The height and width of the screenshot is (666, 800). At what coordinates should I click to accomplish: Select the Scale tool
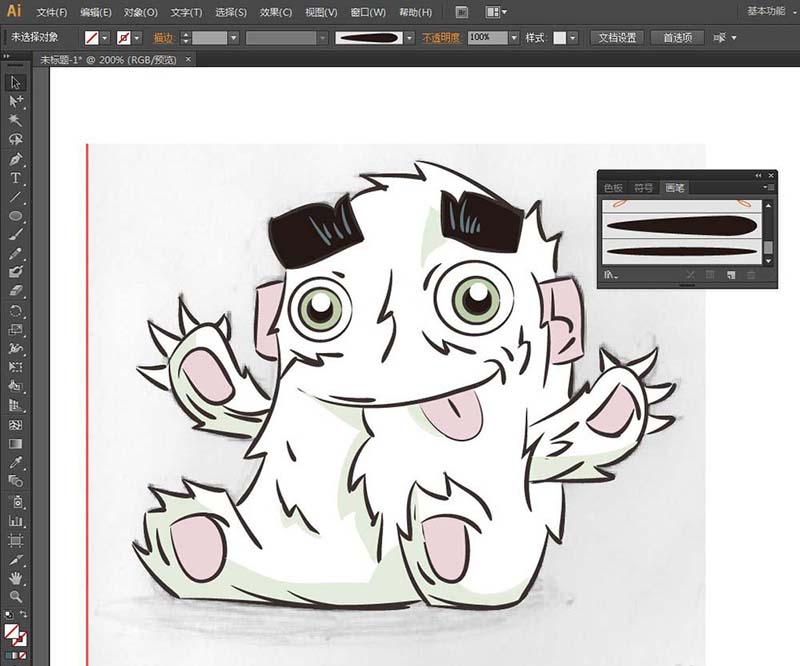pyautogui.click(x=15, y=330)
